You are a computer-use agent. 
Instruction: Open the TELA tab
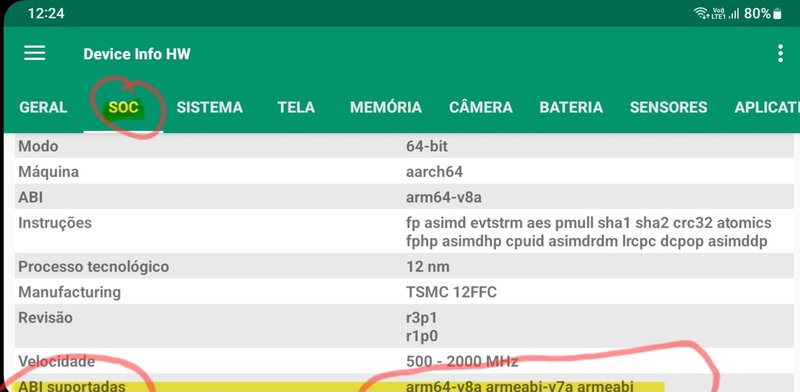(296, 107)
